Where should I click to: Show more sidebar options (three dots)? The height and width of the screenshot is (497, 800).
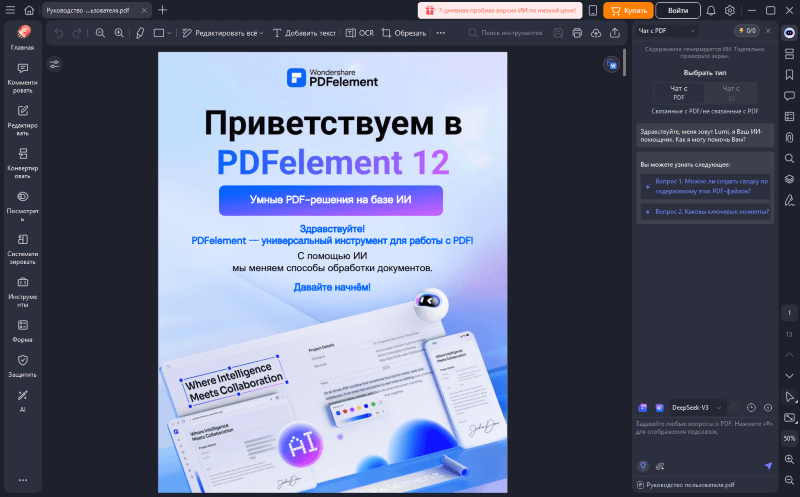pos(22,480)
